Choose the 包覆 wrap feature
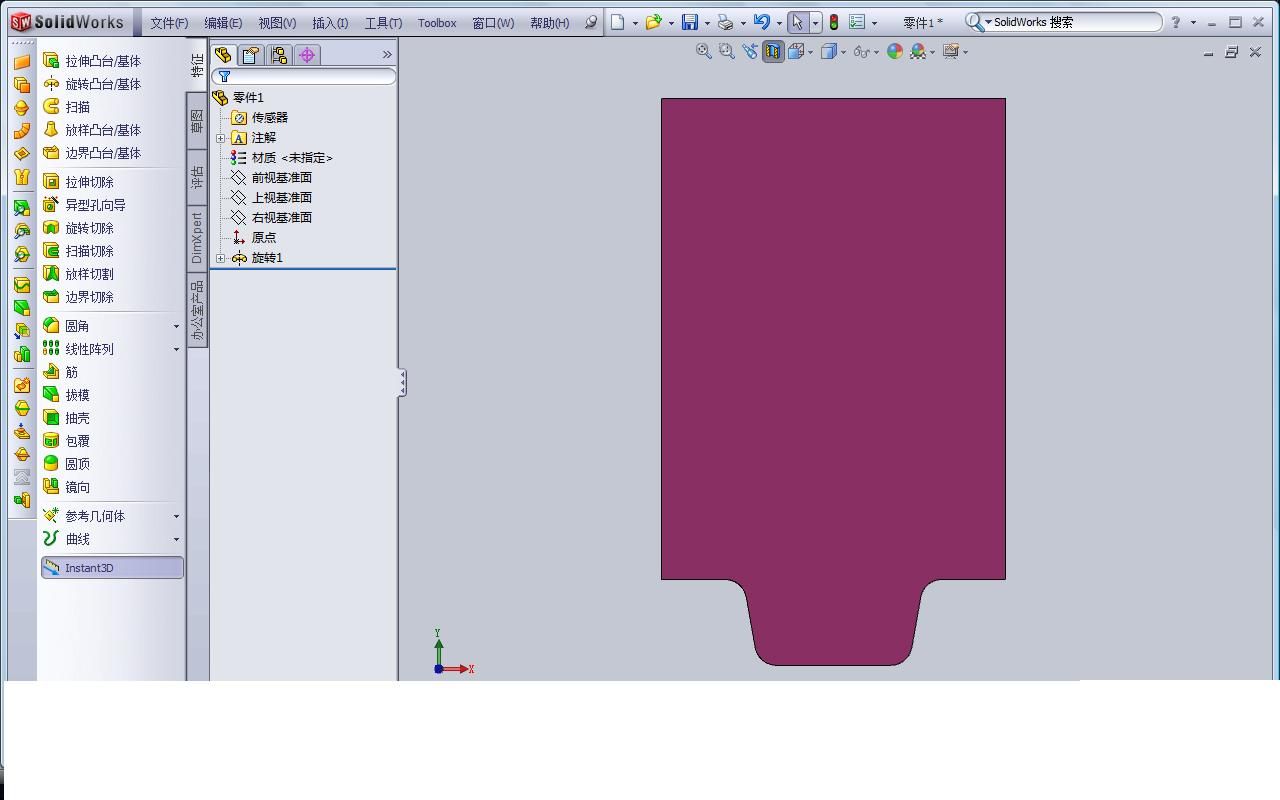Viewport: 1280px width, 800px height. pos(66,441)
